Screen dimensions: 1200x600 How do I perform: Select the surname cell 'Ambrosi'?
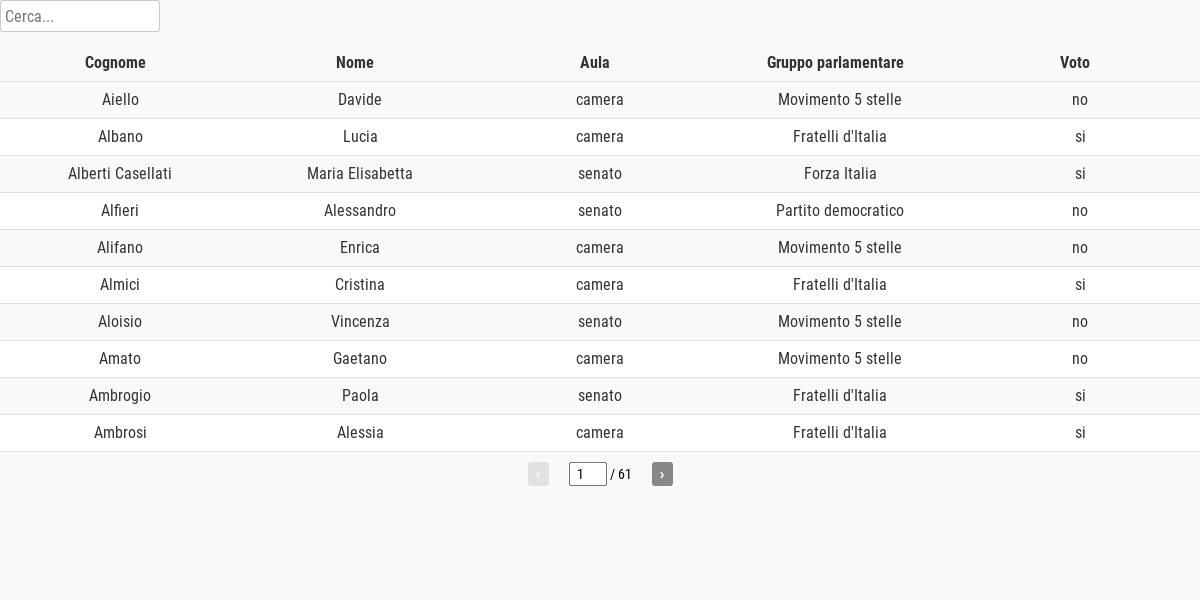click(x=120, y=433)
